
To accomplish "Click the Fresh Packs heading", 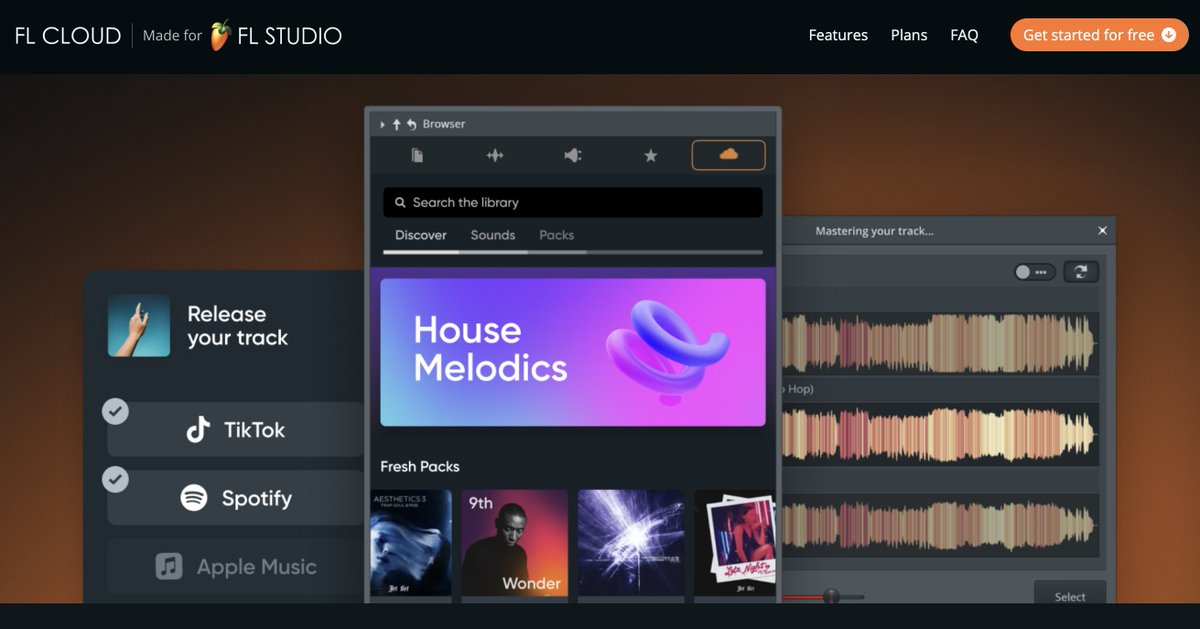I will point(420,467).
